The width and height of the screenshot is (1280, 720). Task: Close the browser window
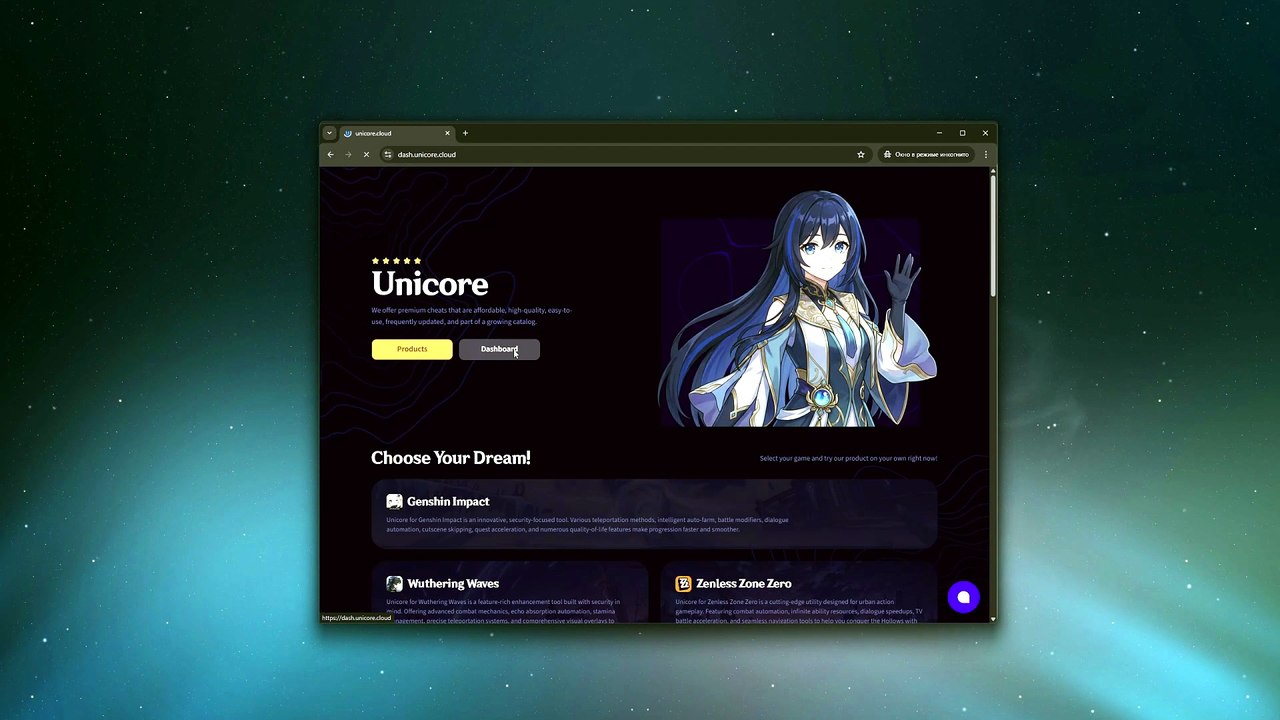coord(985,133)
